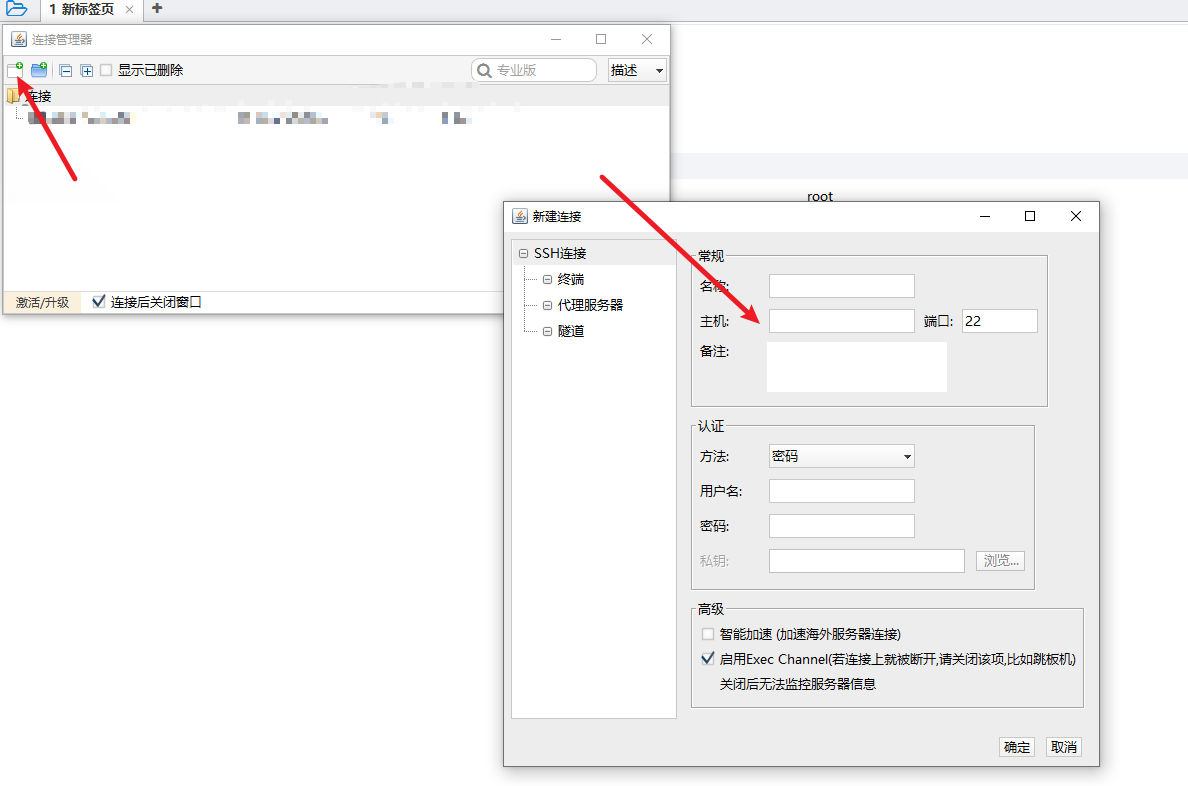Select 代理服务器 in the settings tree

(590, 305)
